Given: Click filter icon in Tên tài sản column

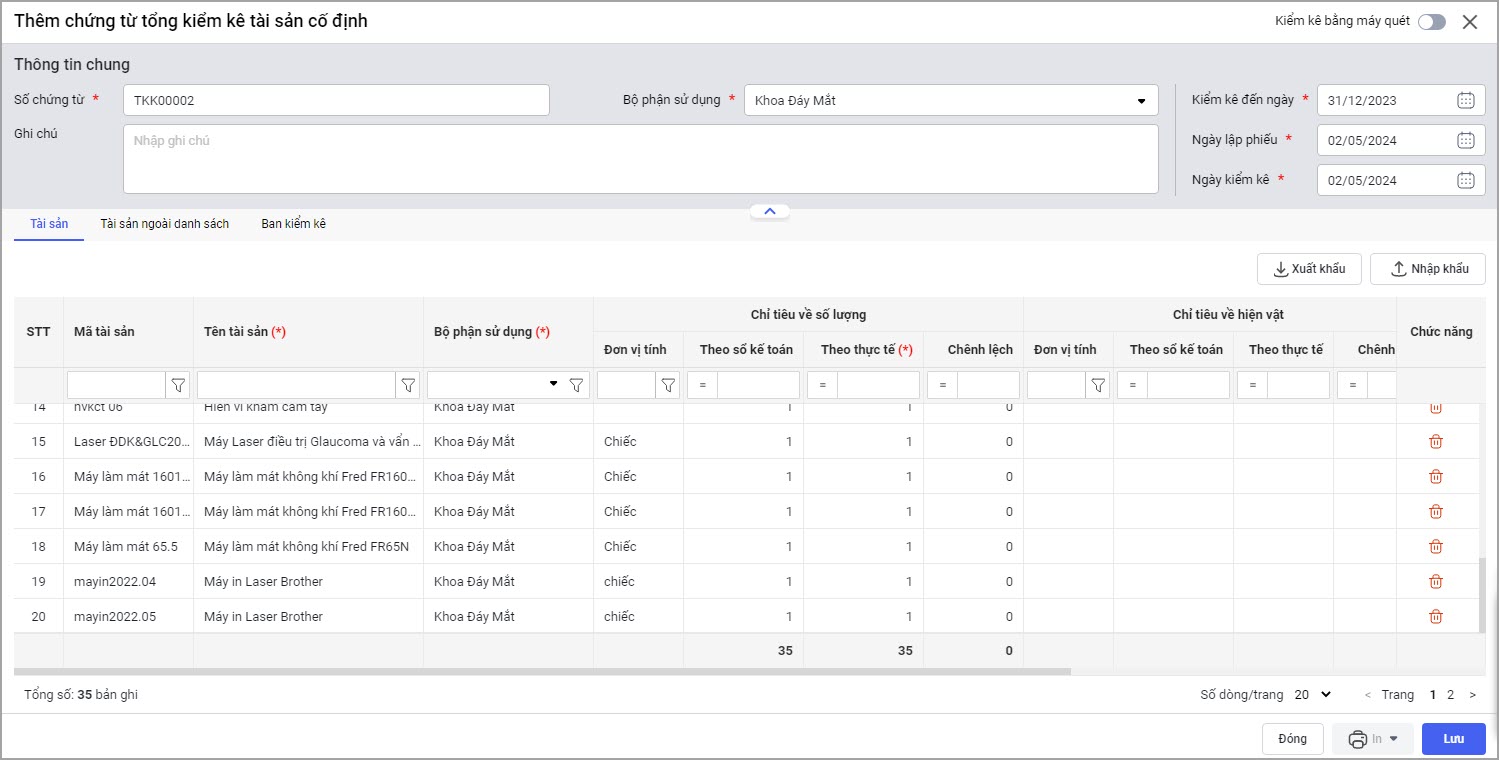Looking at the screenshot, I should click(x=408, y=385).
